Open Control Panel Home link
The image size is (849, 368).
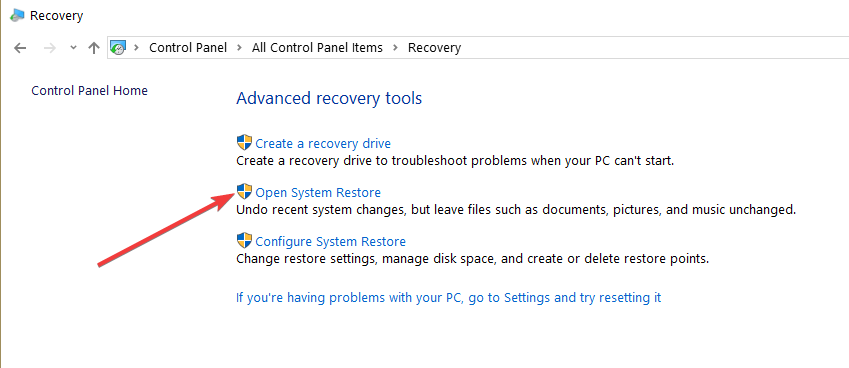point(89,90)
